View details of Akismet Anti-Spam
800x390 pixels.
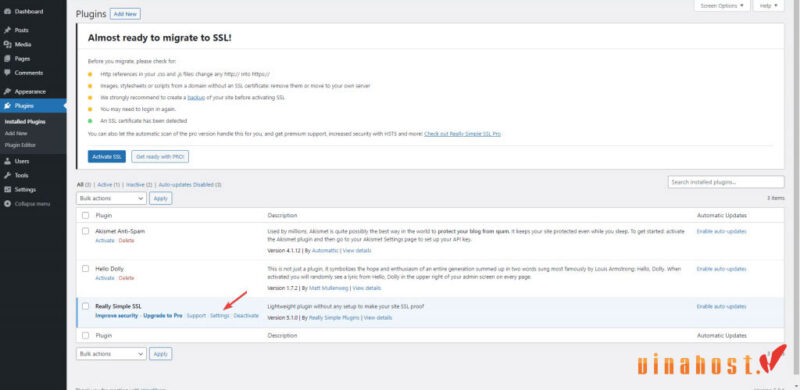pyautogui.click(x=357, y=251)
